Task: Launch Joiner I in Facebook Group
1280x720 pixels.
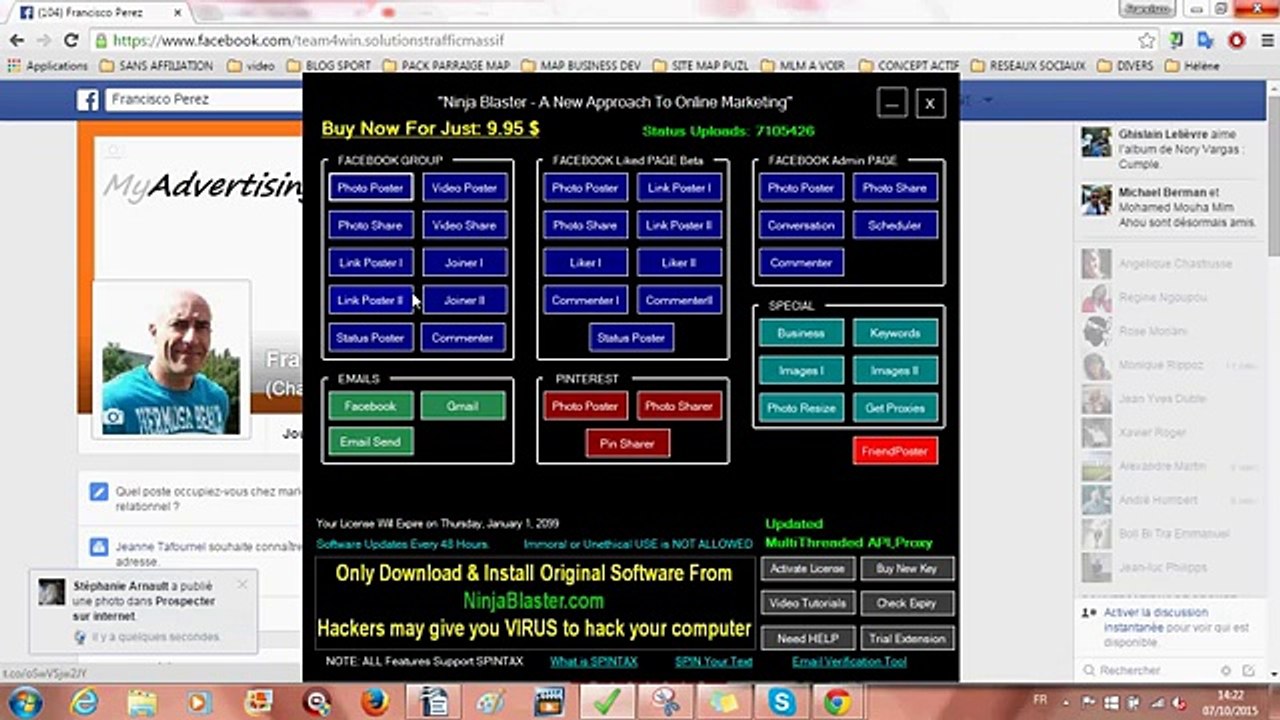Action: 465,263
